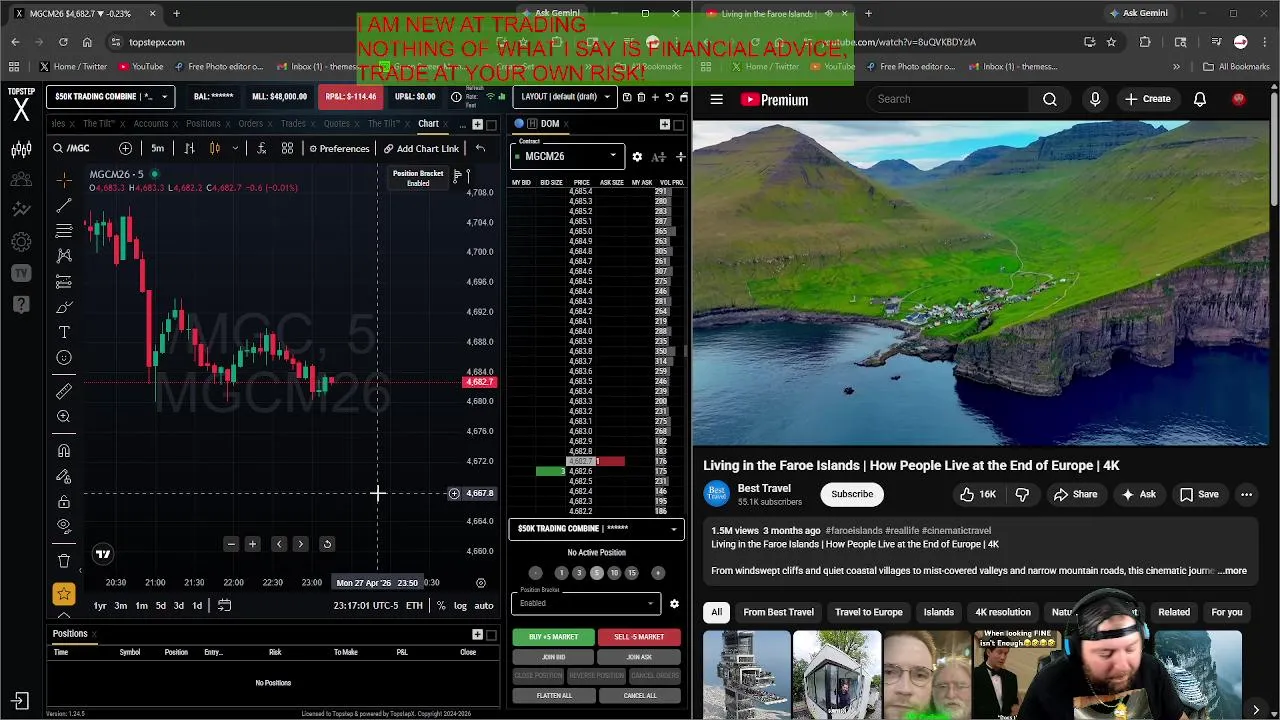Viewport: 1280px width, 720px height.
Task: Switch to Accounts tab
Action: [x=151, y=124]
